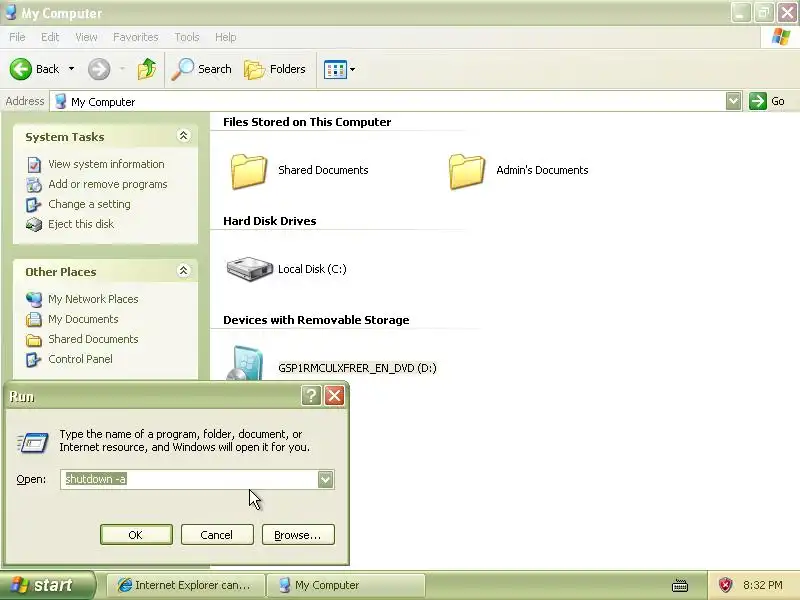800x600 pixels.
Task: Open the Shared Documents folder icon
Action: [x=248, y=171]
